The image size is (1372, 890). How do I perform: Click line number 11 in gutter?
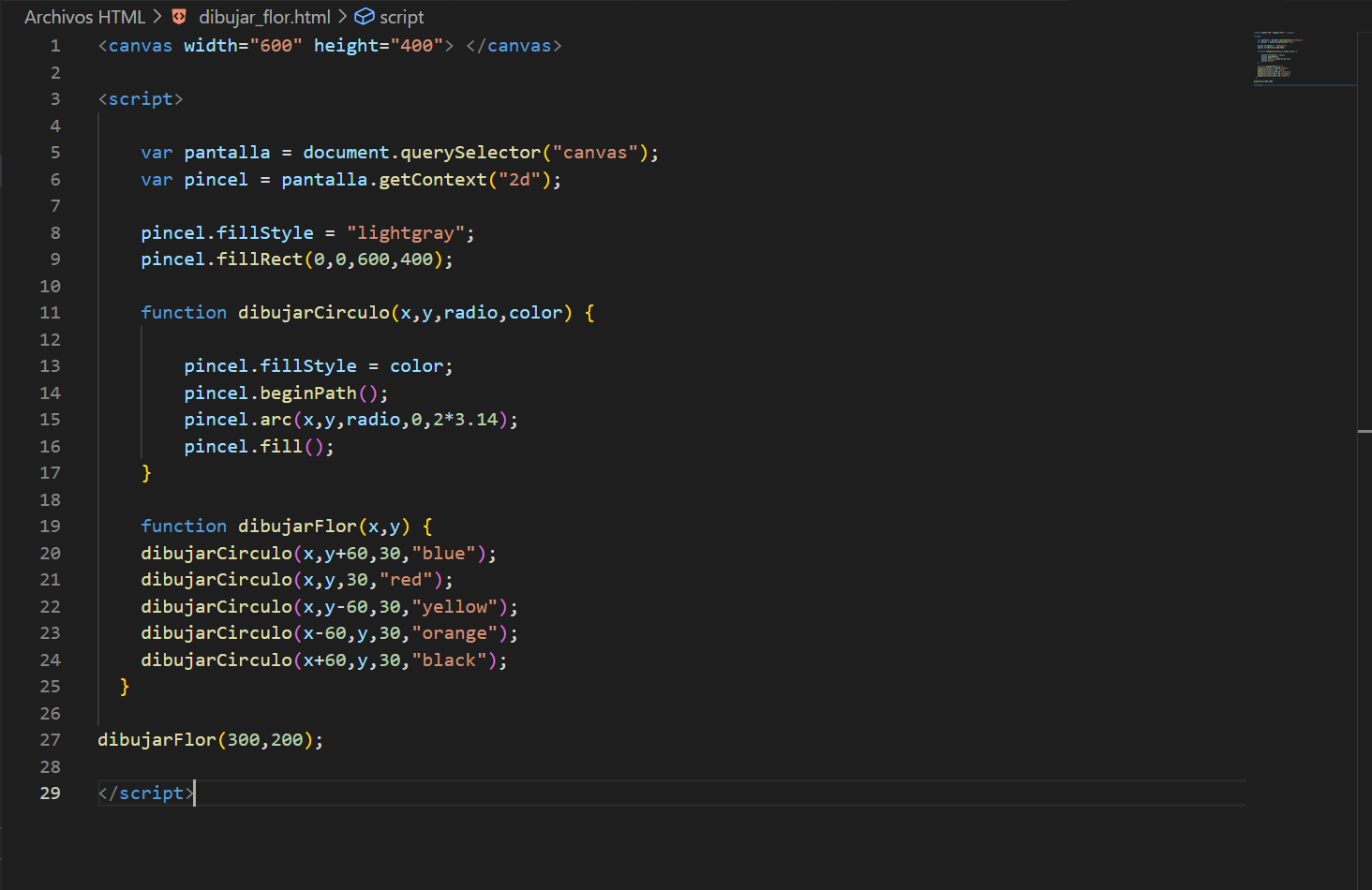(x=50, y=313)
